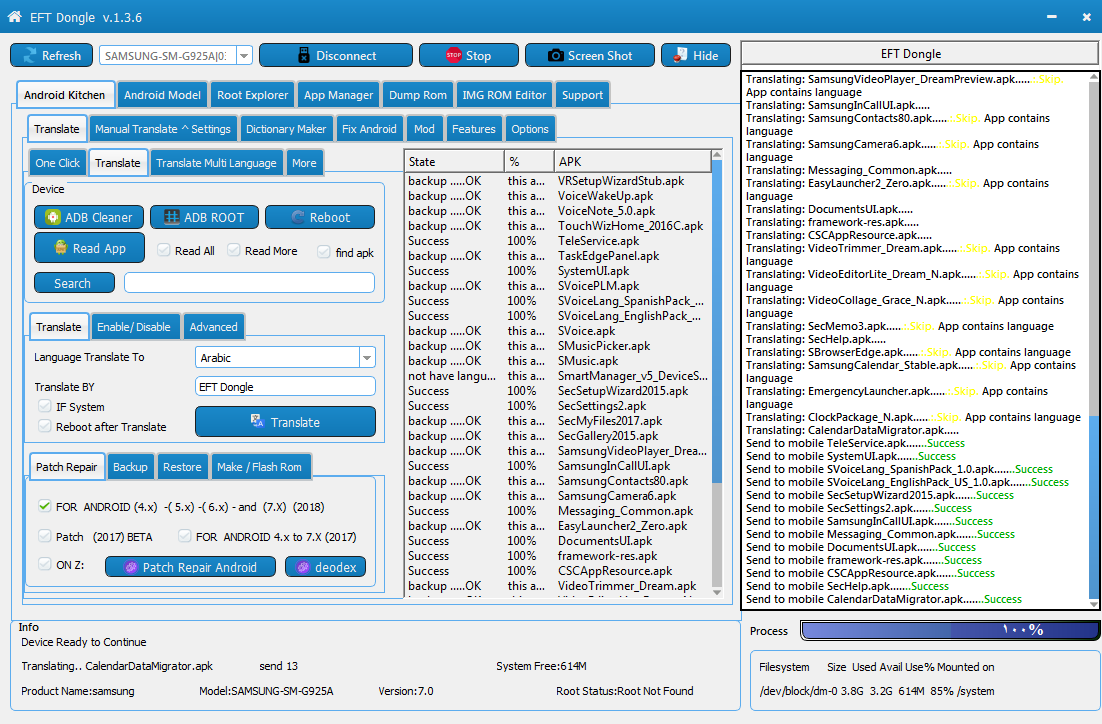Select the TeleService.apk row

[x=558, y=241]
